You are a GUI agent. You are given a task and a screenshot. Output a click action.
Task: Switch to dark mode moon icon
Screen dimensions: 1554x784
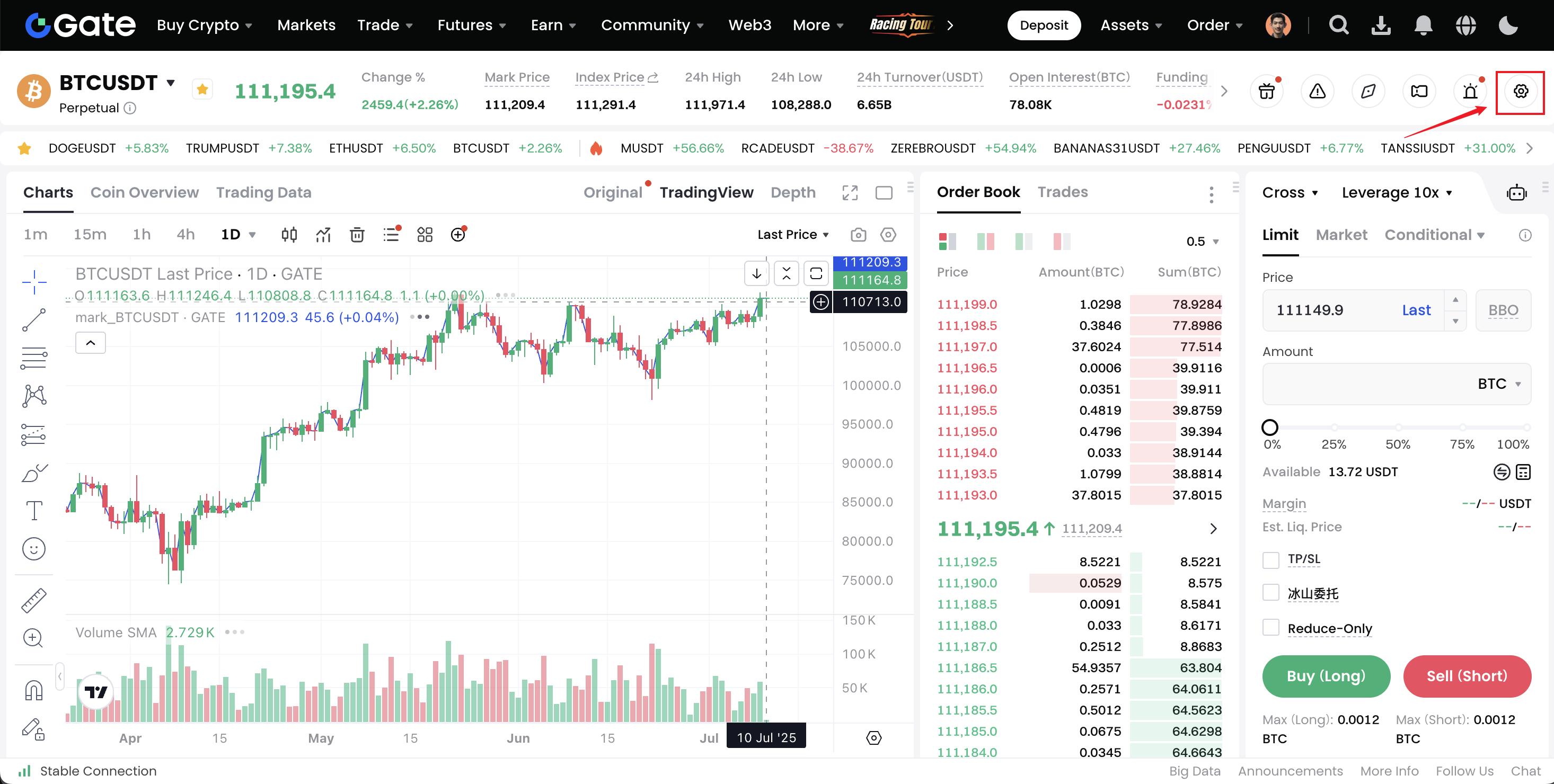(1507, 25)
